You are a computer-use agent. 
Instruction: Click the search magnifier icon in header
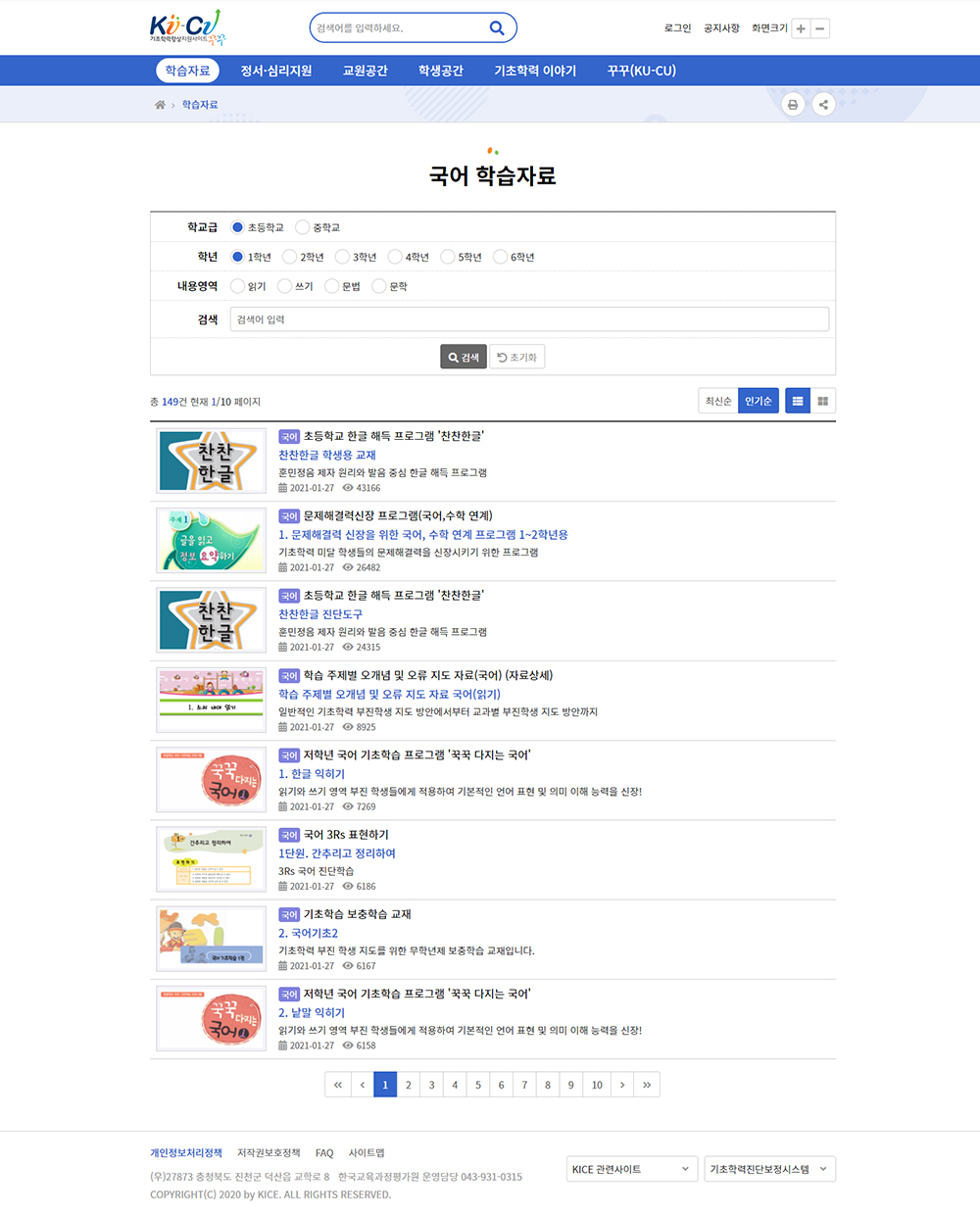click(x=497, y=28)
